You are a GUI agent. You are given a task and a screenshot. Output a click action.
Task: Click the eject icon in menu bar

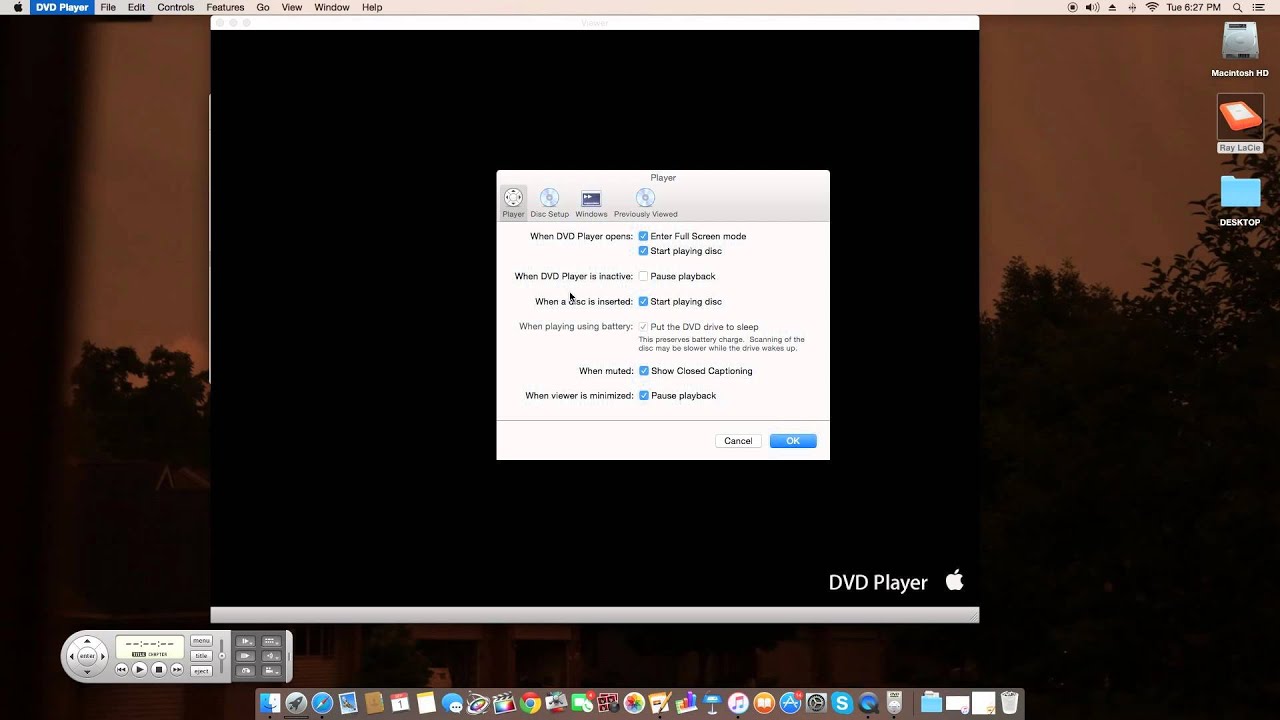click(x=1112, y=7)
